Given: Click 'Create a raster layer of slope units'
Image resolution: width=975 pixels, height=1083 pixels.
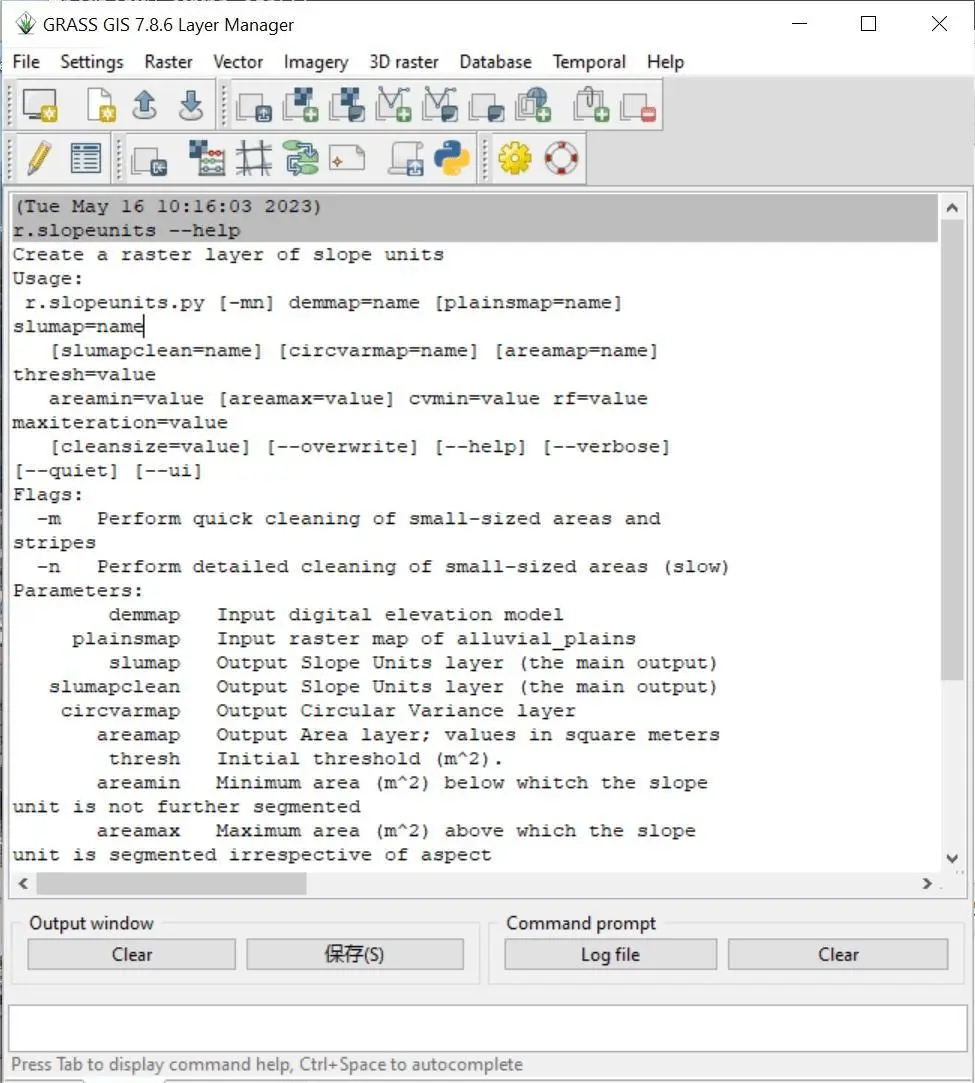Looking at the screenshot, I should point(229,255).
